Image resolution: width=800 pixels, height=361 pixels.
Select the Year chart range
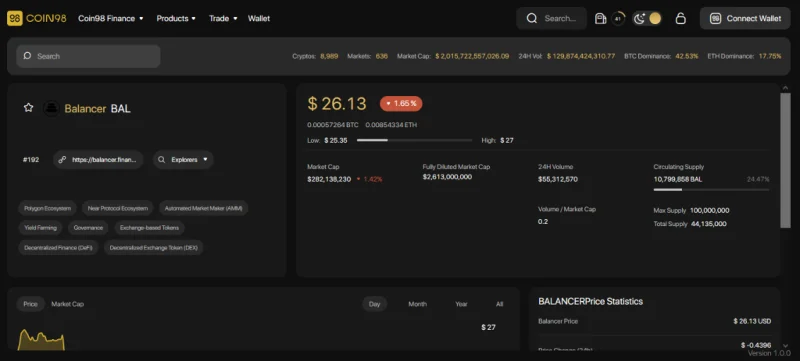click(x=461, y=304)
